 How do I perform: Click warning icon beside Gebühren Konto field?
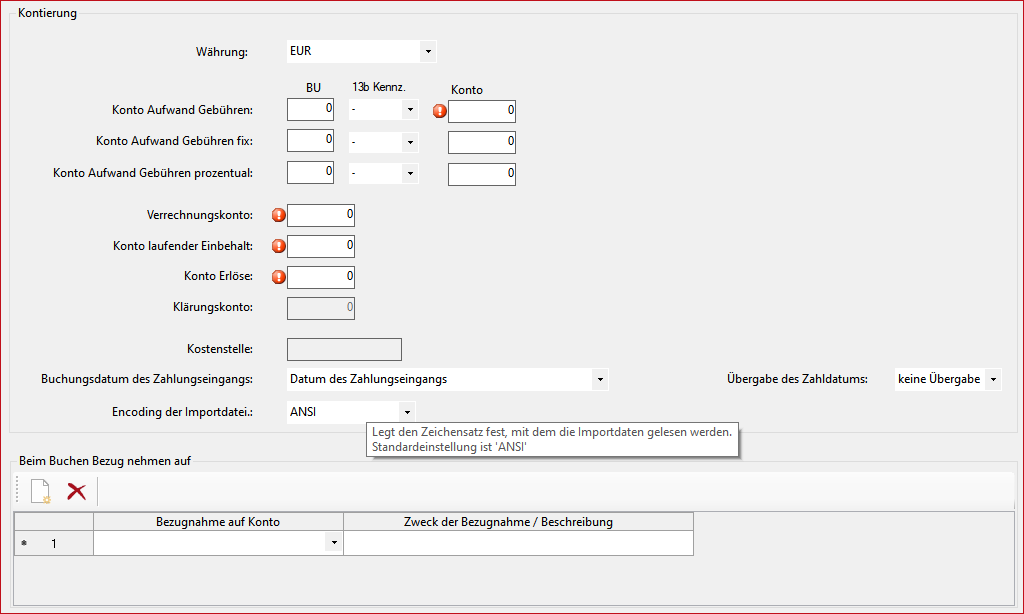(x=440, y=111)
